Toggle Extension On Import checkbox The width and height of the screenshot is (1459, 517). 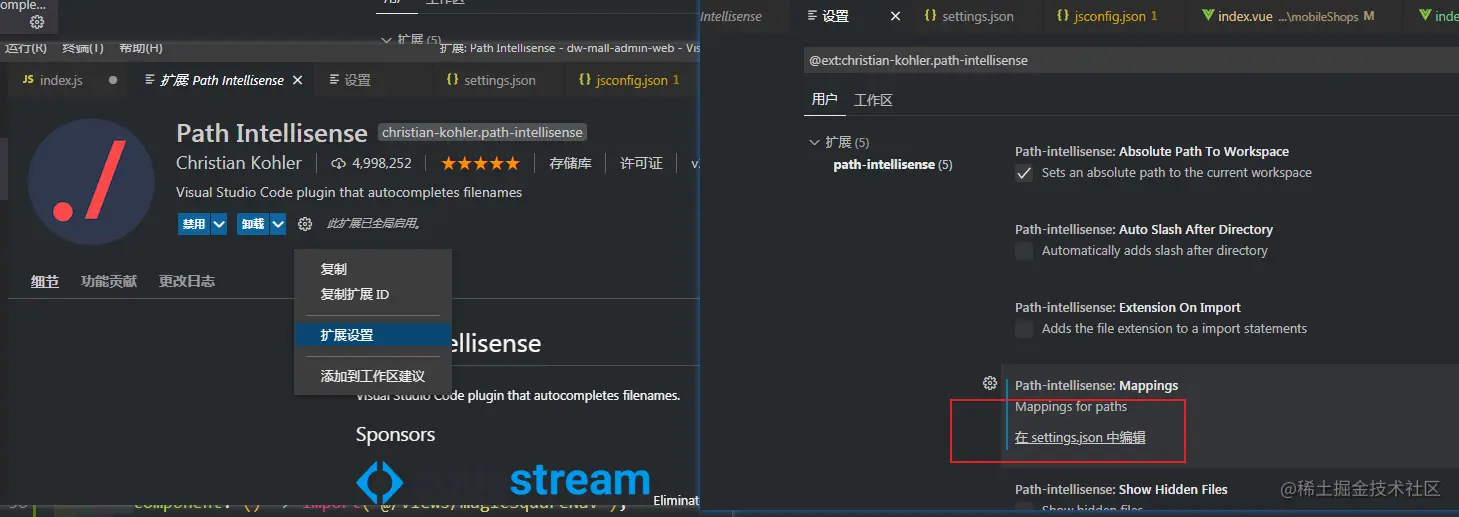pyautogui.click(x=1024, y=329)
